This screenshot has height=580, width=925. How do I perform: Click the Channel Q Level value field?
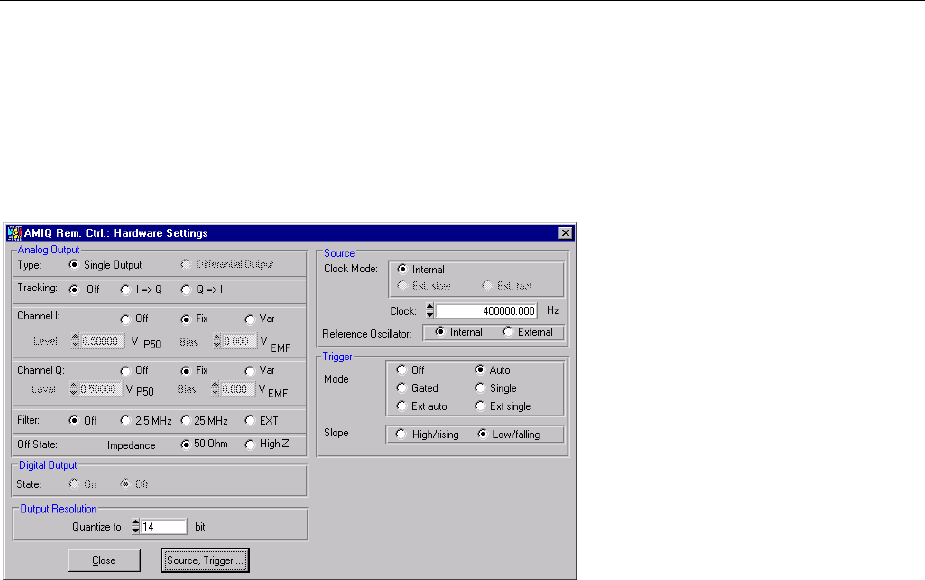pos(100,389)
